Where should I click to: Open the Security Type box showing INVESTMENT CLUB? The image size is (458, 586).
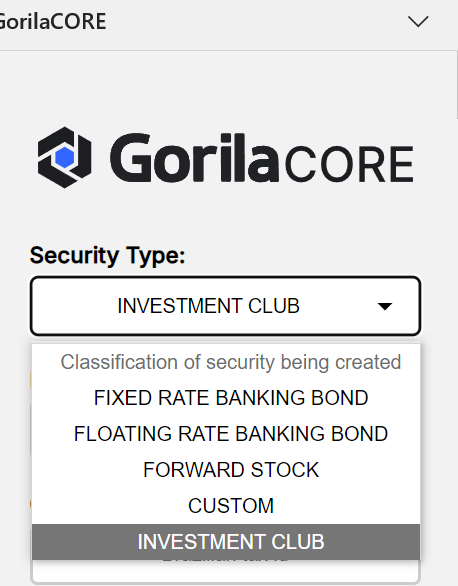pyautogui.click(x=226, y=306)
